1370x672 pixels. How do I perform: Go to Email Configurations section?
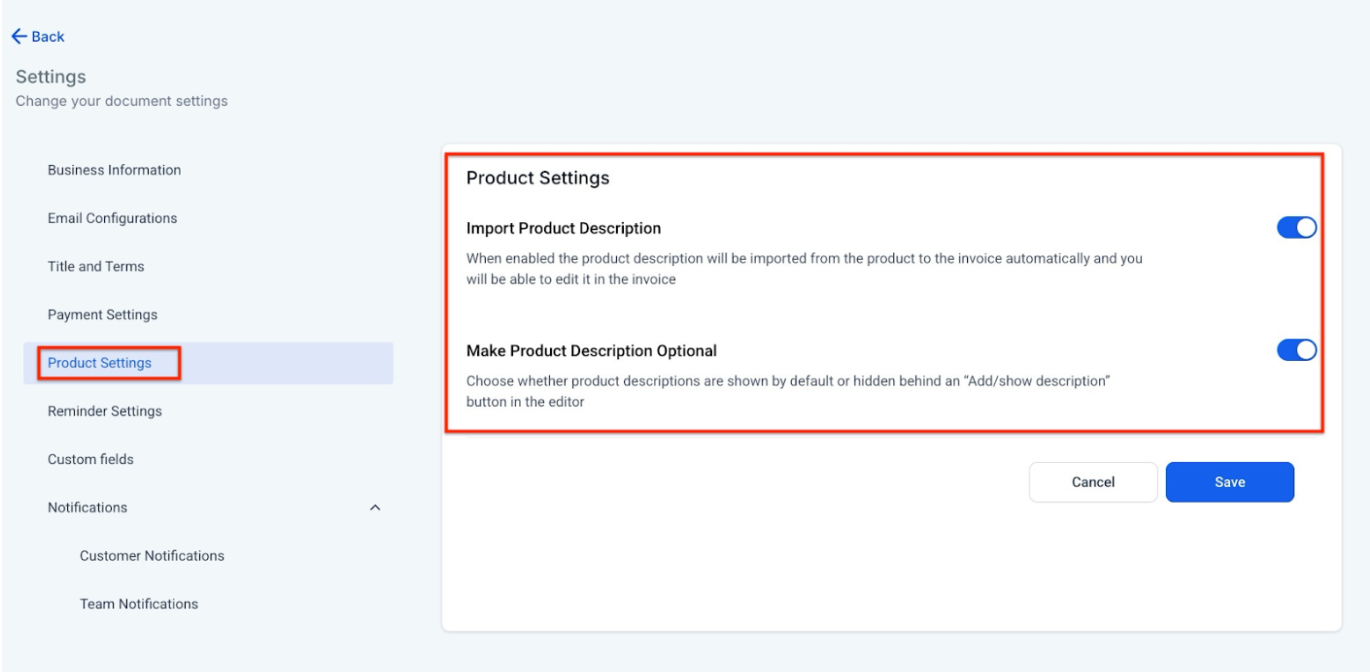(x=112, y=218)
